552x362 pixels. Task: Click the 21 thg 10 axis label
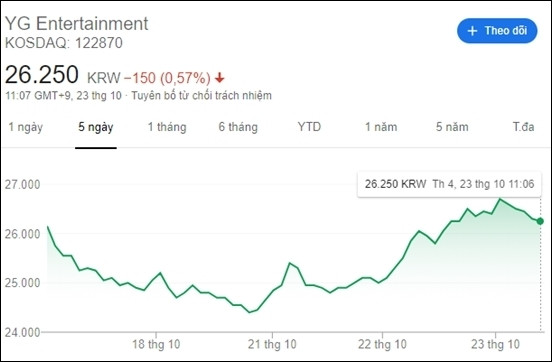click(272, 344)
